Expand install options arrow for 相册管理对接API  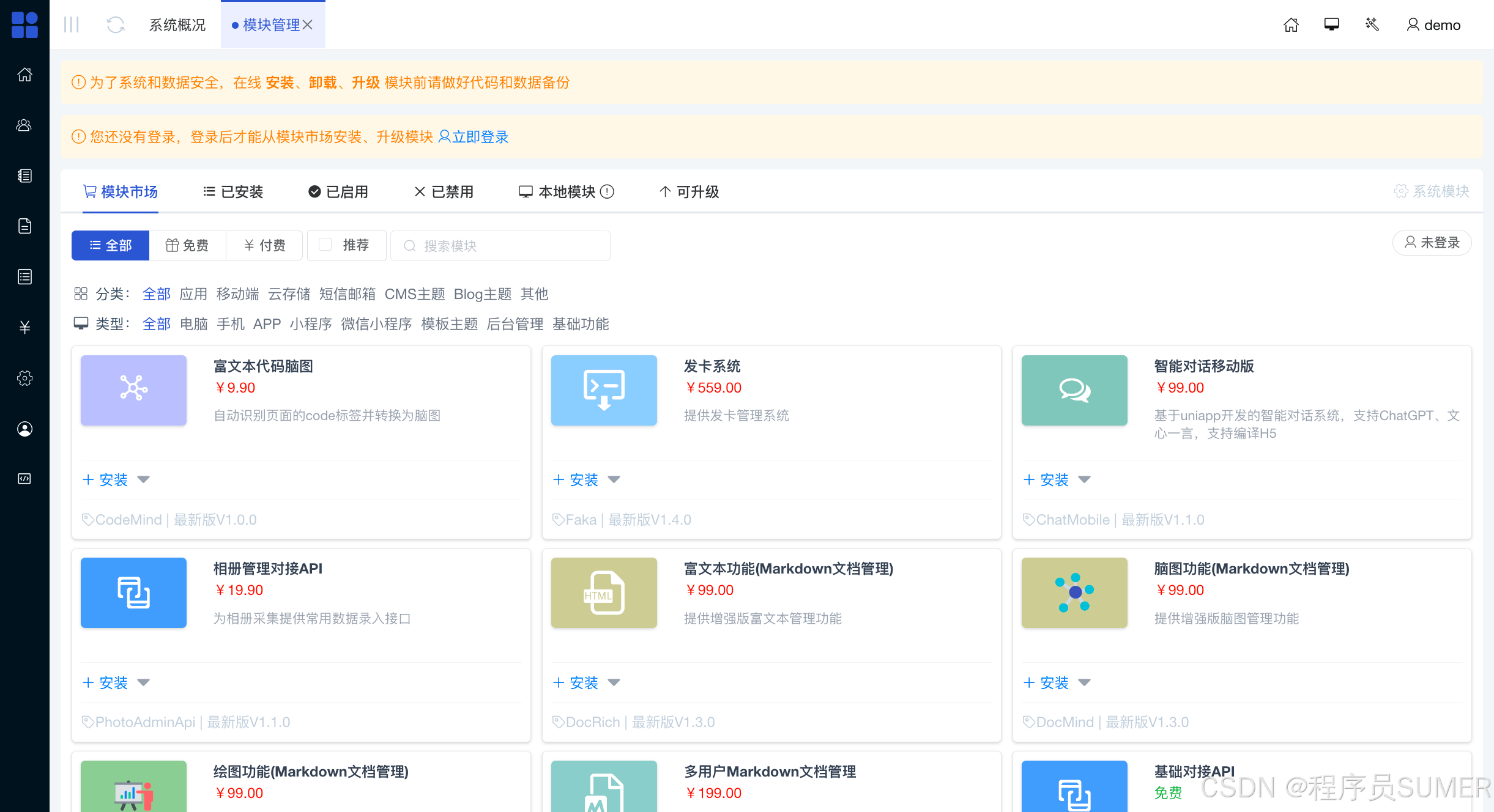tap(144, 682)
